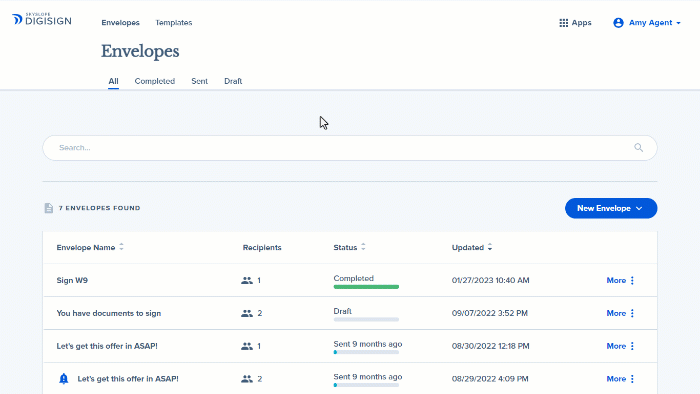Screen dimensions: 700x394
Task: Click into the Search field
Action: click(350, 148)
